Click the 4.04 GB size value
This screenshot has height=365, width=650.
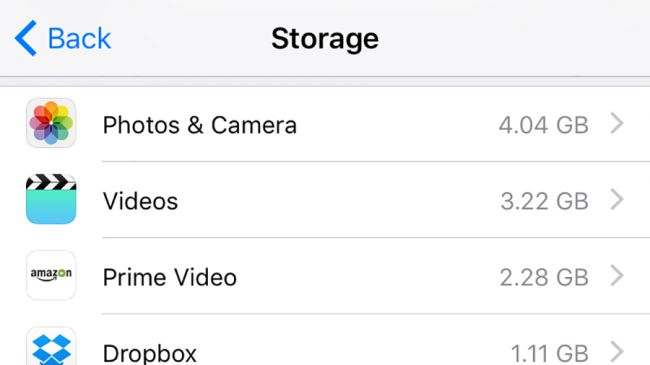[x=543, y=125]
